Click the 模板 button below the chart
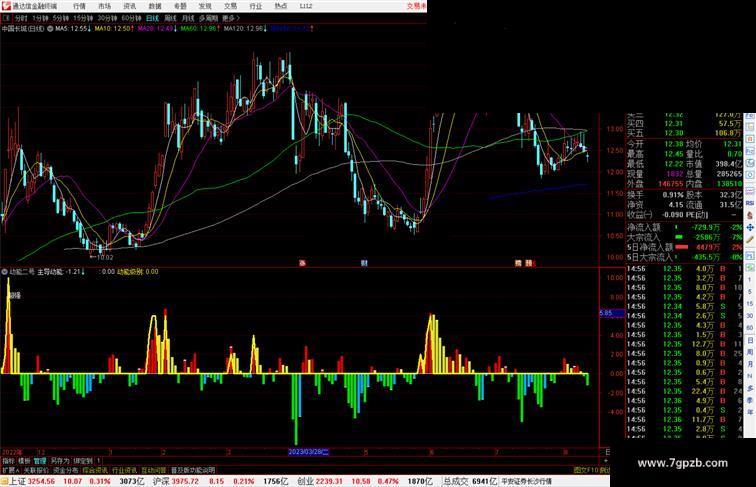The width and height of the screenshot is (756, 487). [x=24, y=461]
